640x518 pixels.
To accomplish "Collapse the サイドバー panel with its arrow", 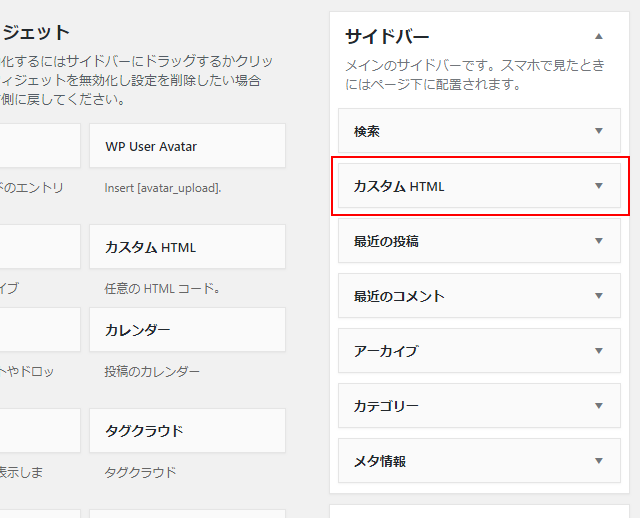I will click(x=599, y=36).
